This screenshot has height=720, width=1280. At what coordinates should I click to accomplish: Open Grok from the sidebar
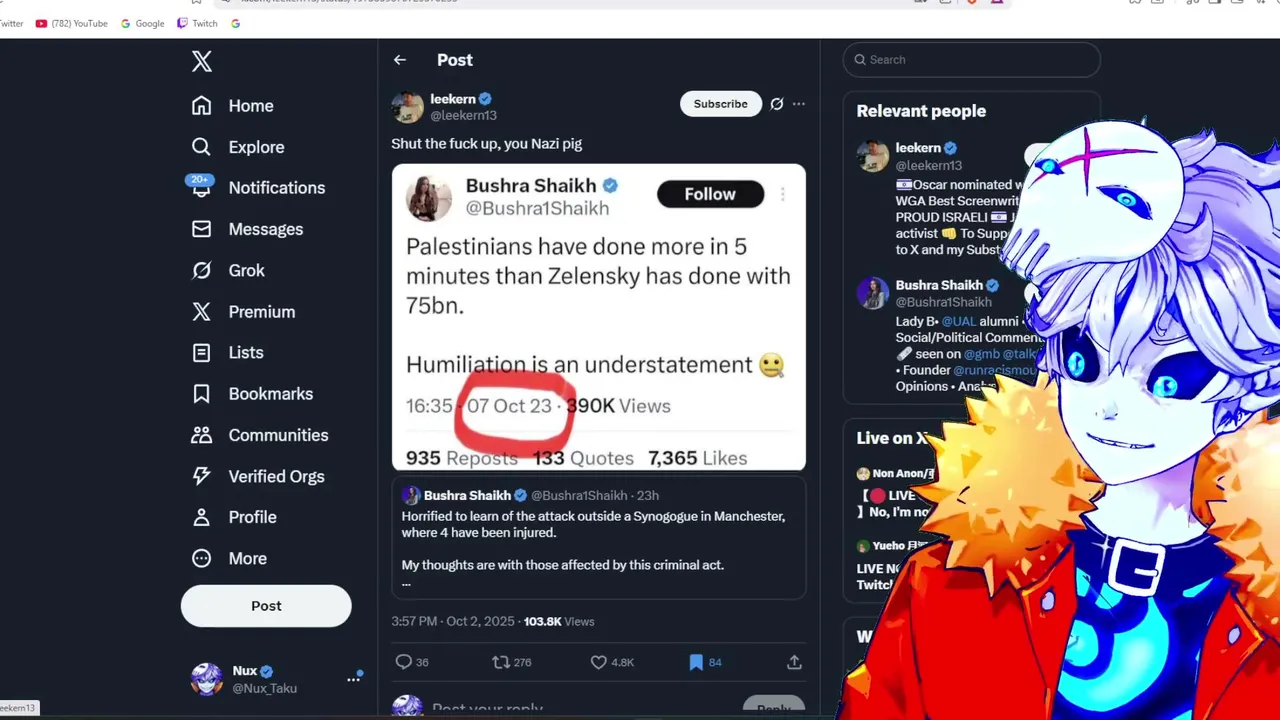coord(246,270)
